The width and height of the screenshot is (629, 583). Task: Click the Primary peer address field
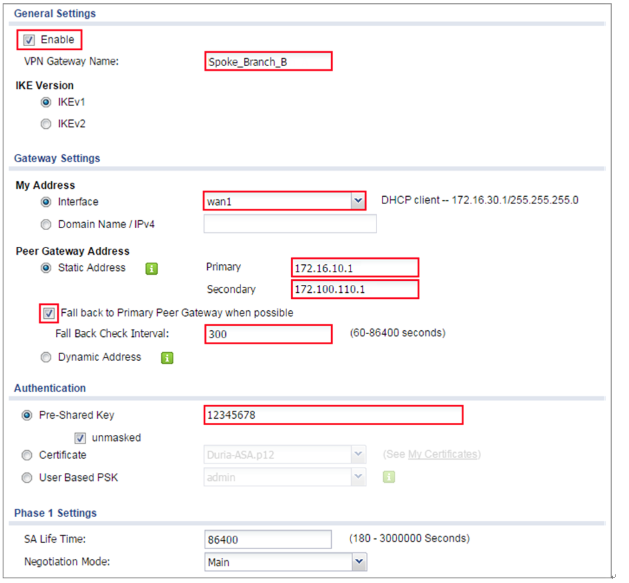354,268
